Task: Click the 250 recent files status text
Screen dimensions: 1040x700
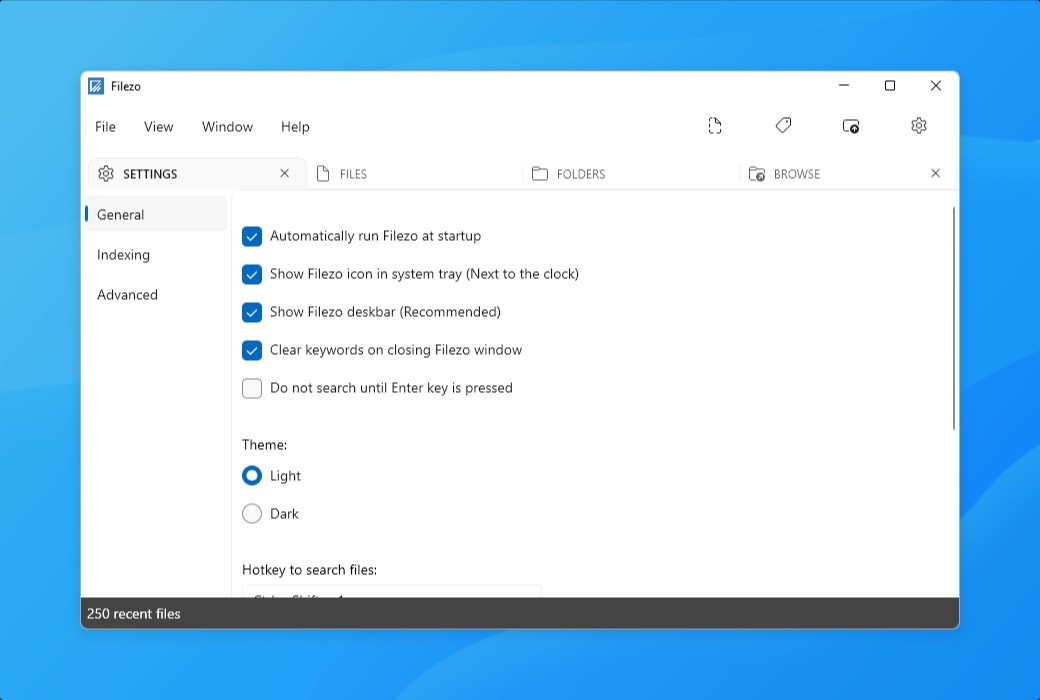Action: pyautogui.click(x=133, y=614)
